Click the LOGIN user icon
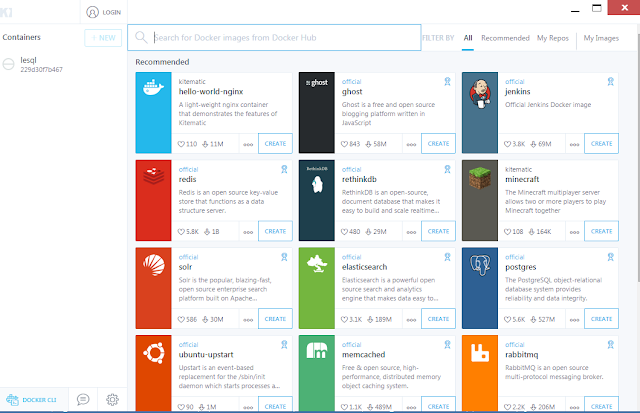The height and width of the screenshot is (413, 640). pos(93,12)
